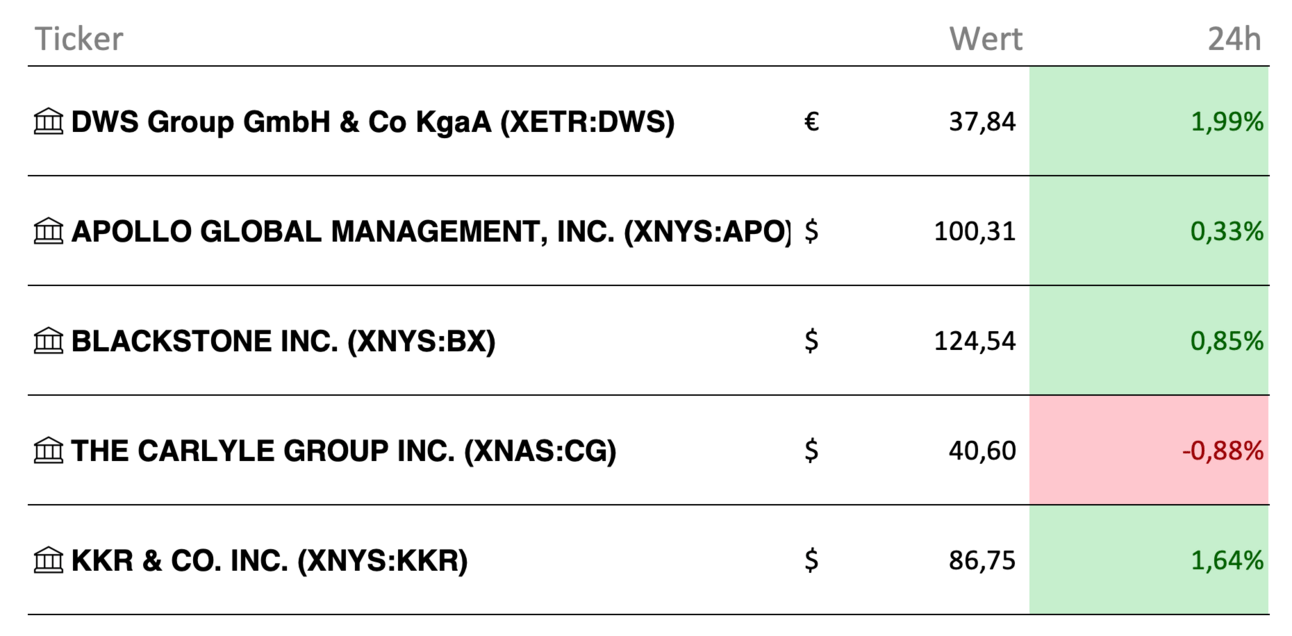Screen dimensions: 1292x636
Task: Click the 24h column header
Action: [1234, 39]
